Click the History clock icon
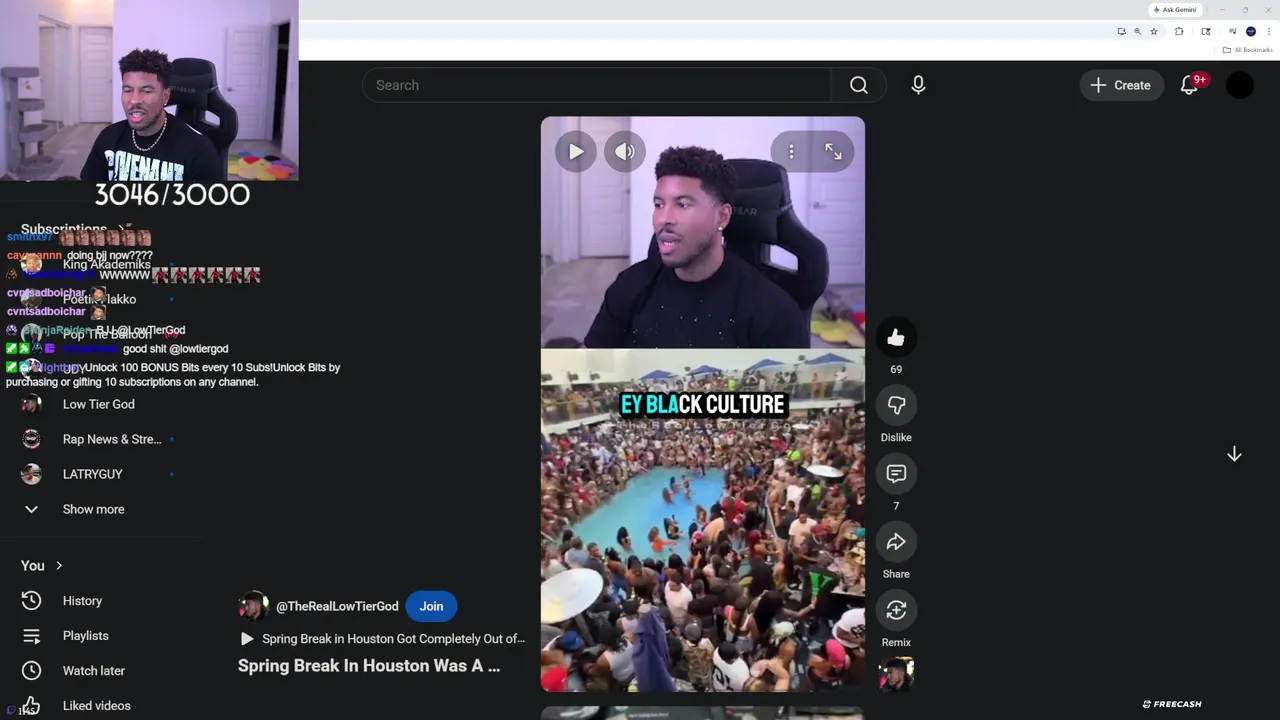The width and height of the screenshot is (1280, 720). coord(32,601)
